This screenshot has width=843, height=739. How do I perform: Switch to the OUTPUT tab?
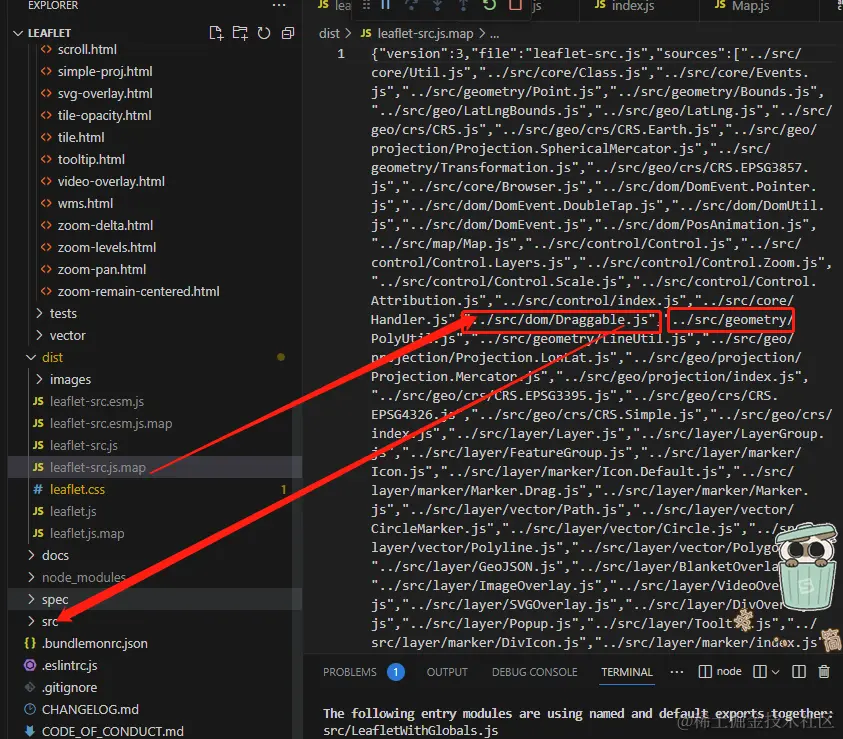point(447,672)
